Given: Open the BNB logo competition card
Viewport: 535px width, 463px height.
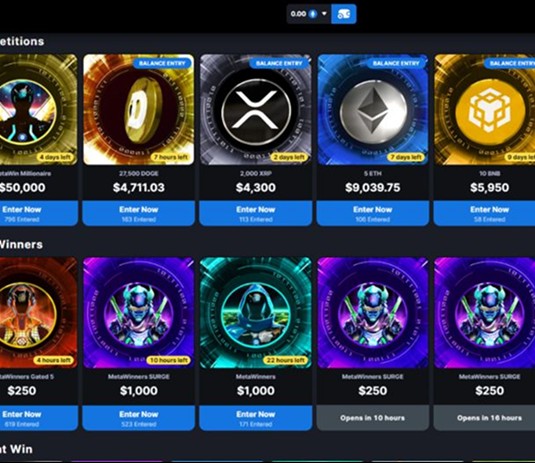Looking at the screenshot, I should tap(485, 110).
